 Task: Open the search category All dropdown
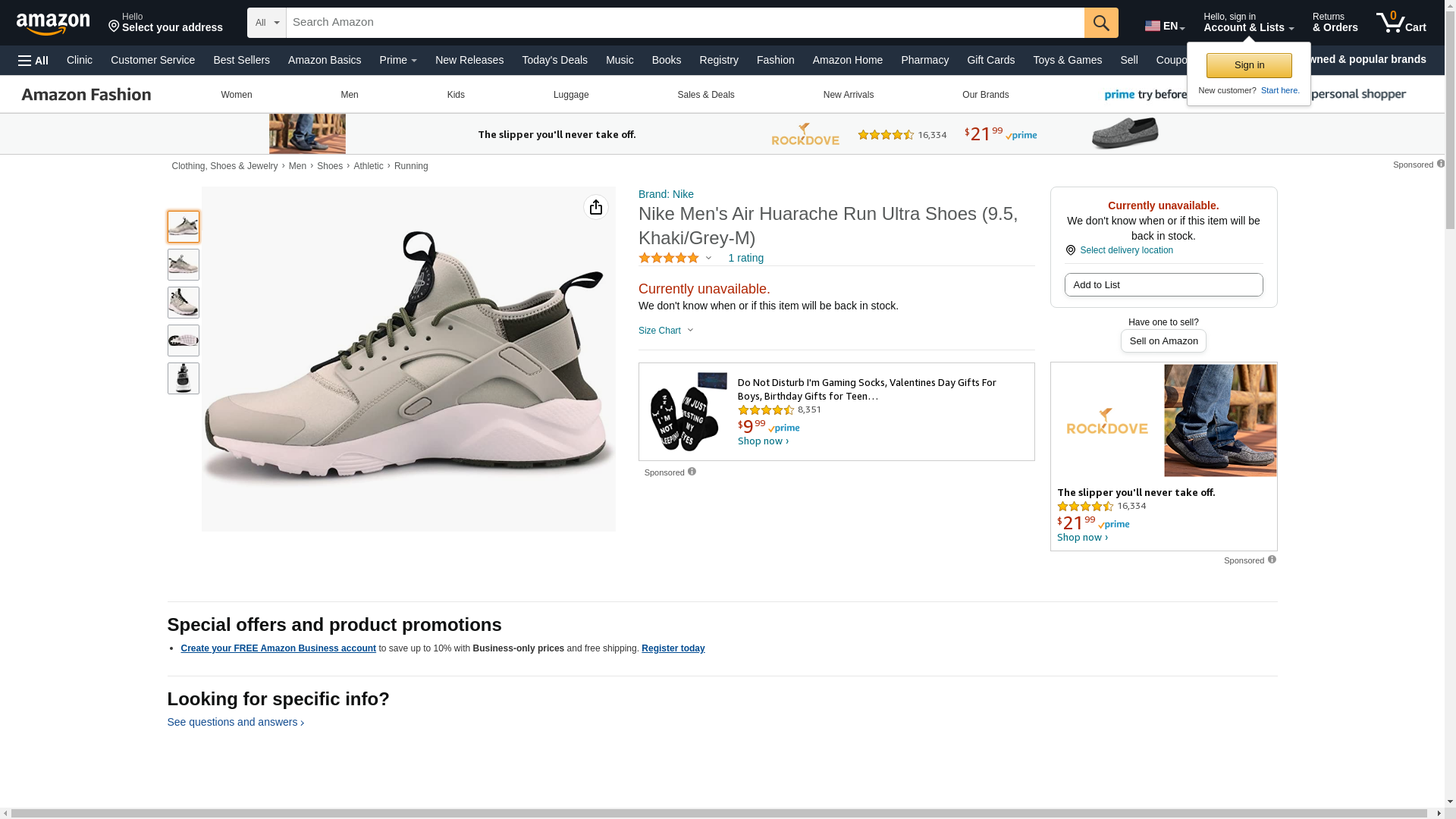coord(266,23)
